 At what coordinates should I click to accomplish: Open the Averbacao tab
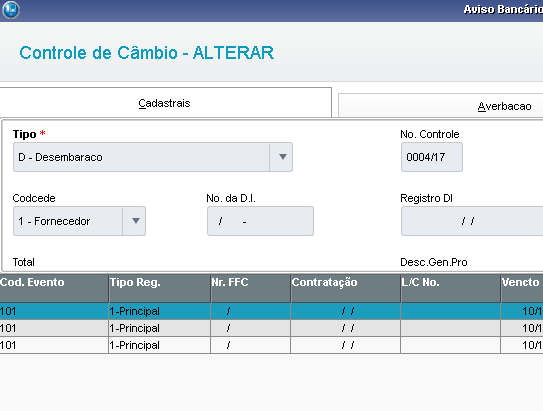(440, 106)
